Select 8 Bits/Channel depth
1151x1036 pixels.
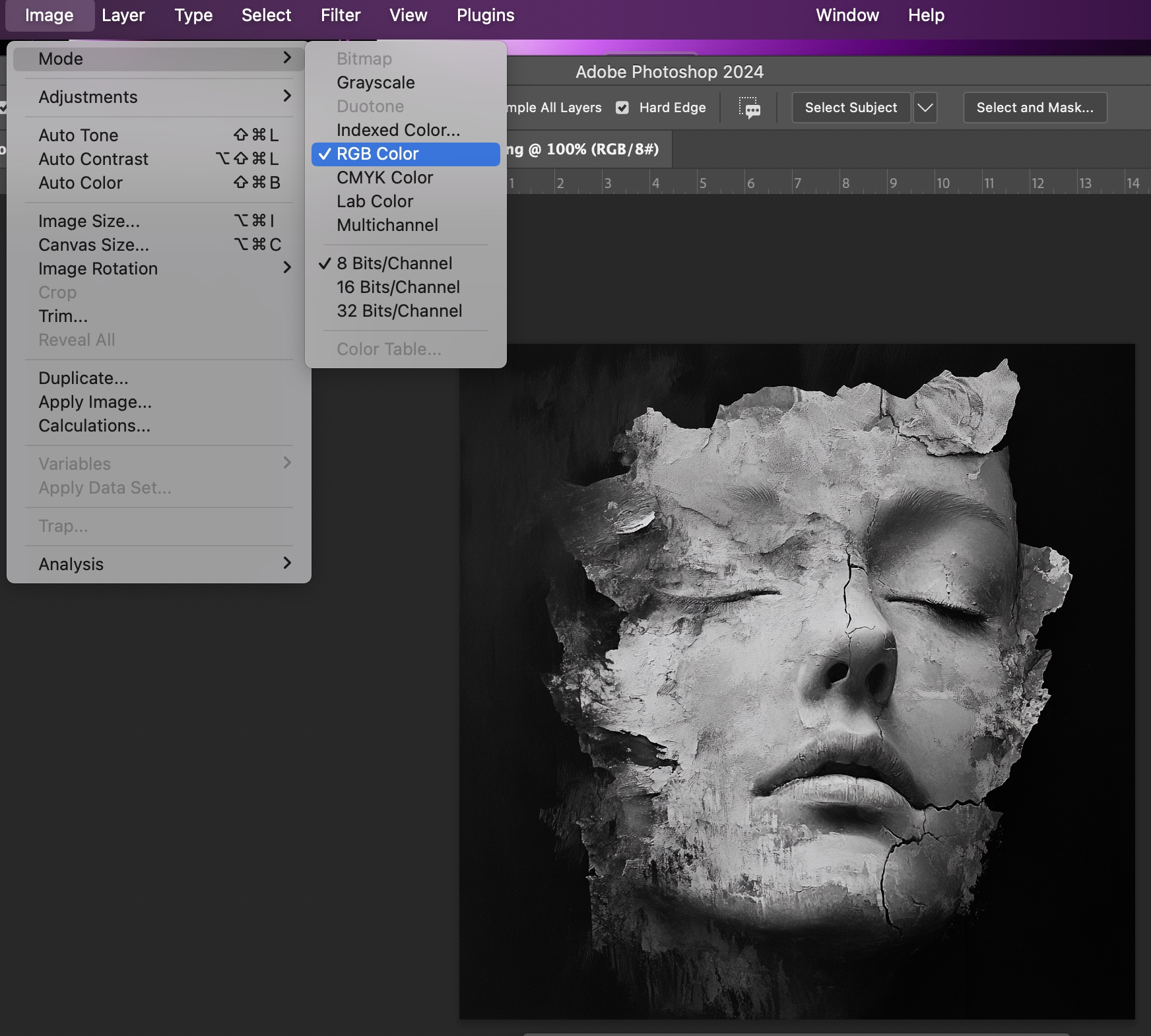pyautogui.click(x=406, y=263)
